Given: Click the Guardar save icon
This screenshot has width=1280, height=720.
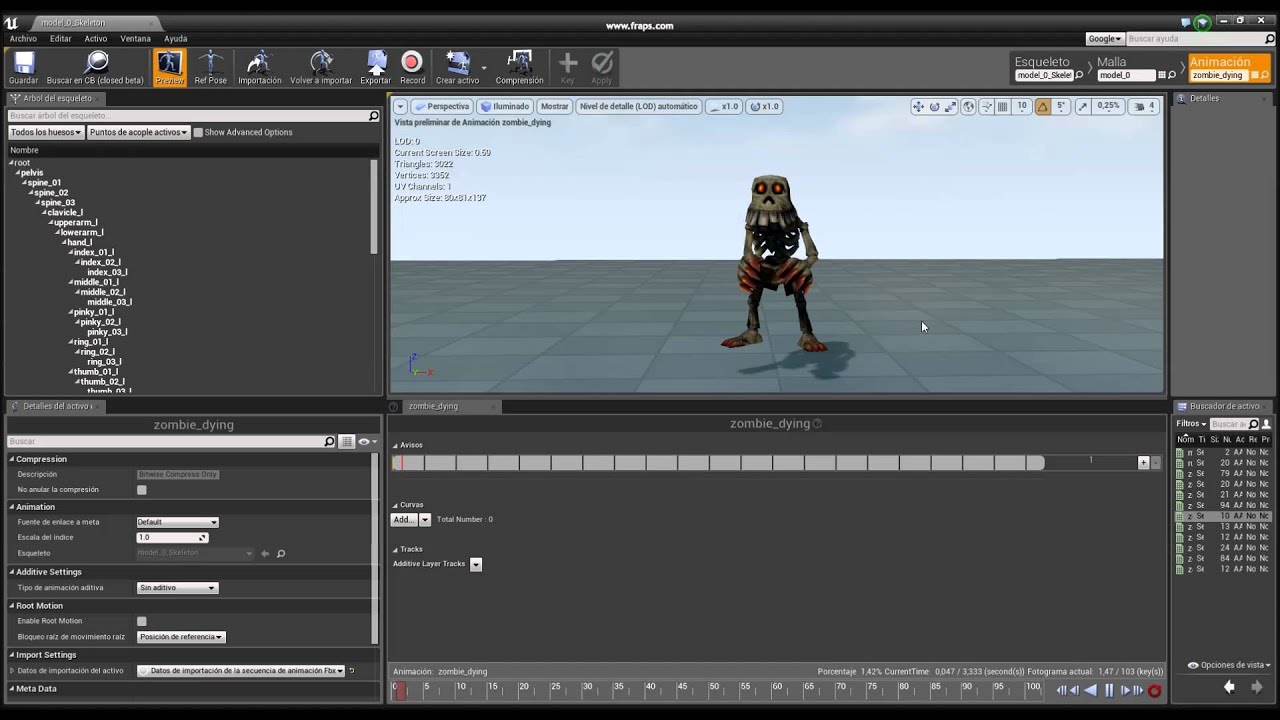Looking at the screenshot, I should point(23,64).
